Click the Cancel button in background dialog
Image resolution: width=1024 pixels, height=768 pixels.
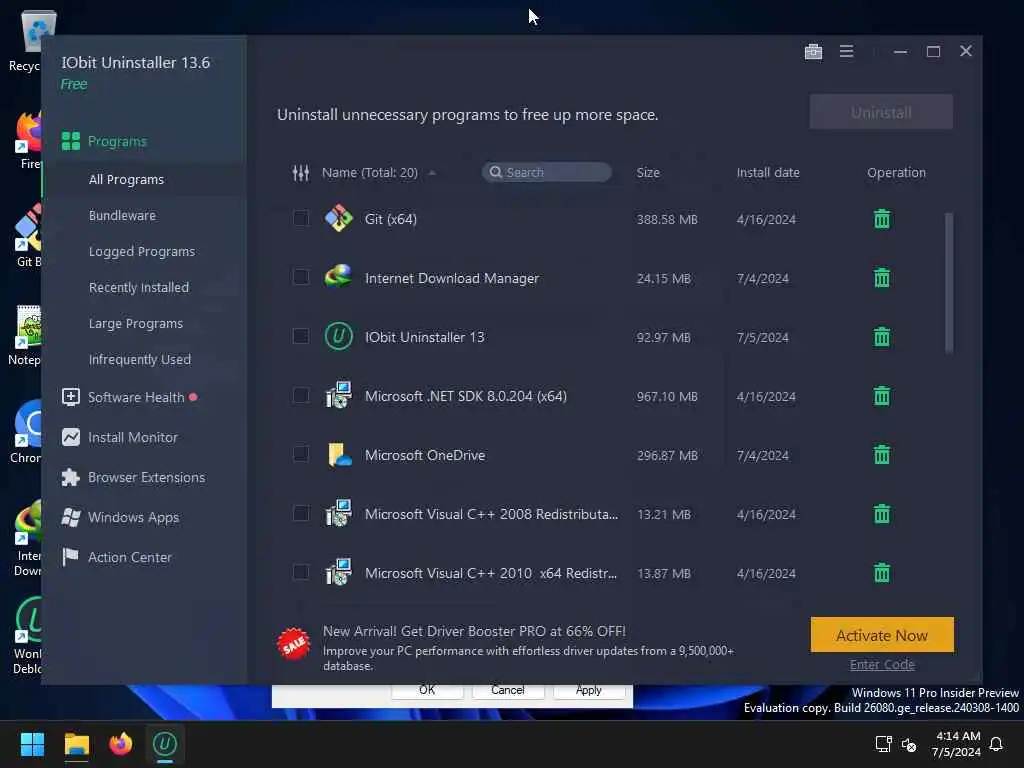coord(507,691)
